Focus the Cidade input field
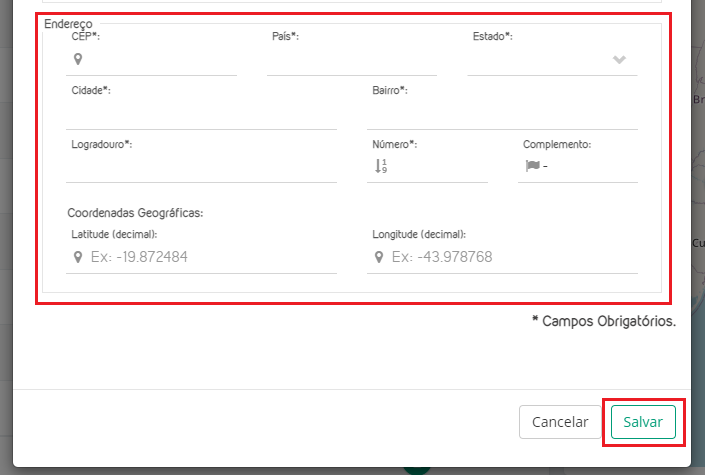Screen dimensions: 705x475 (x=201, y=114)
